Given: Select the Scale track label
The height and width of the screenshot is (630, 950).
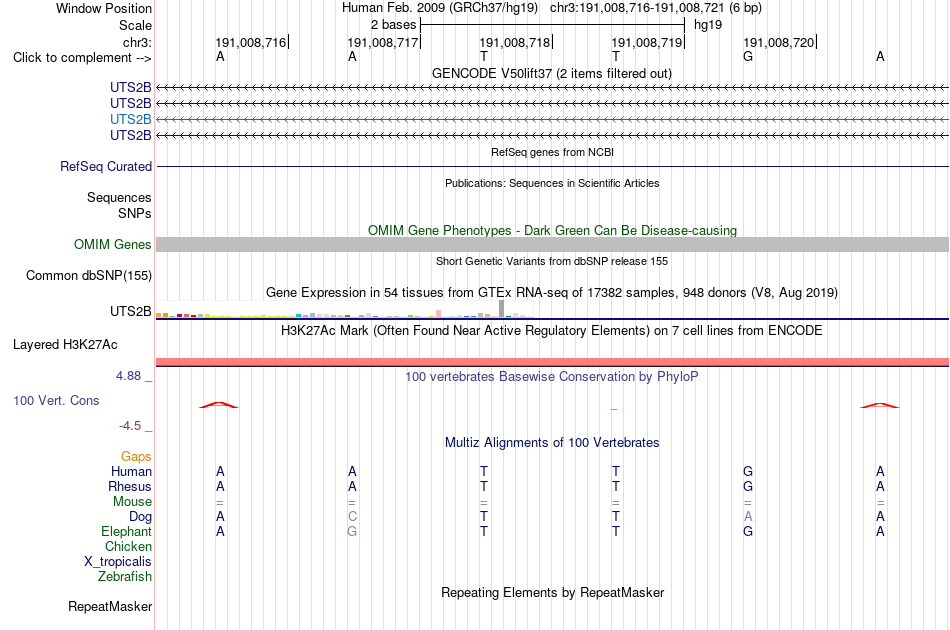Looking at the screenshot, I should (x=135, y=25).
